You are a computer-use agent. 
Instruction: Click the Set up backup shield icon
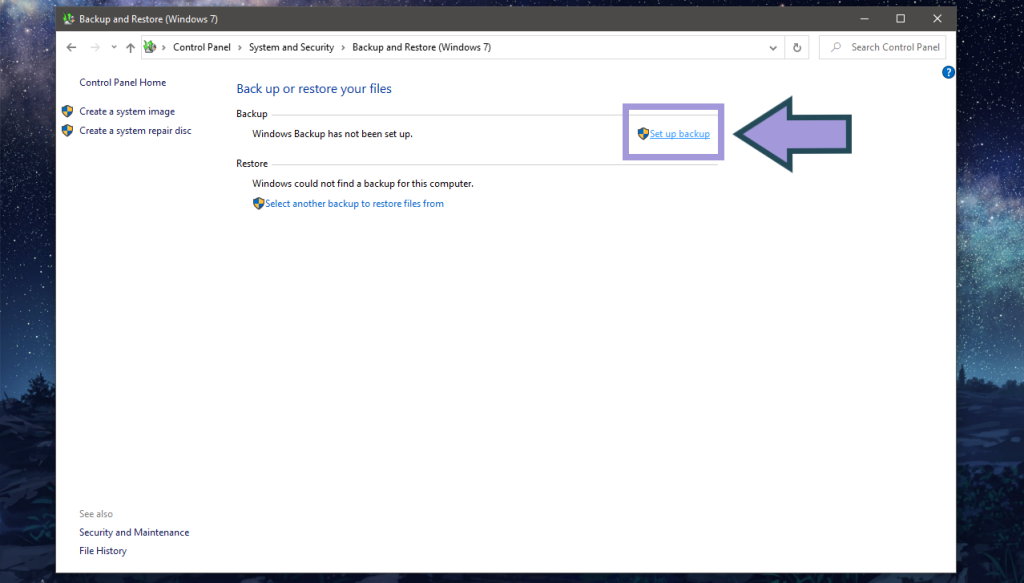pyautogui.click(x=642, y=133)
